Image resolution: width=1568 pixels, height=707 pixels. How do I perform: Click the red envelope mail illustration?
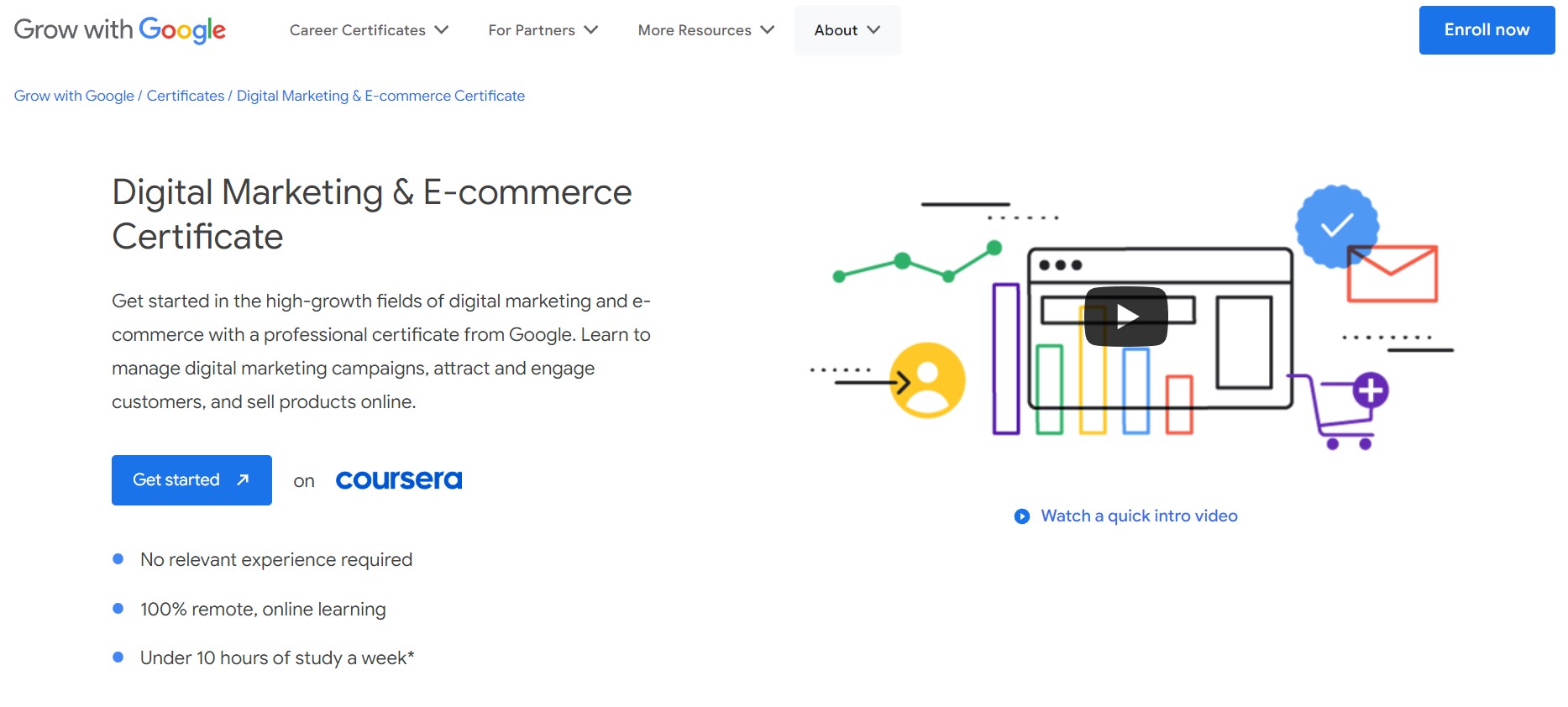point(1392,274)
